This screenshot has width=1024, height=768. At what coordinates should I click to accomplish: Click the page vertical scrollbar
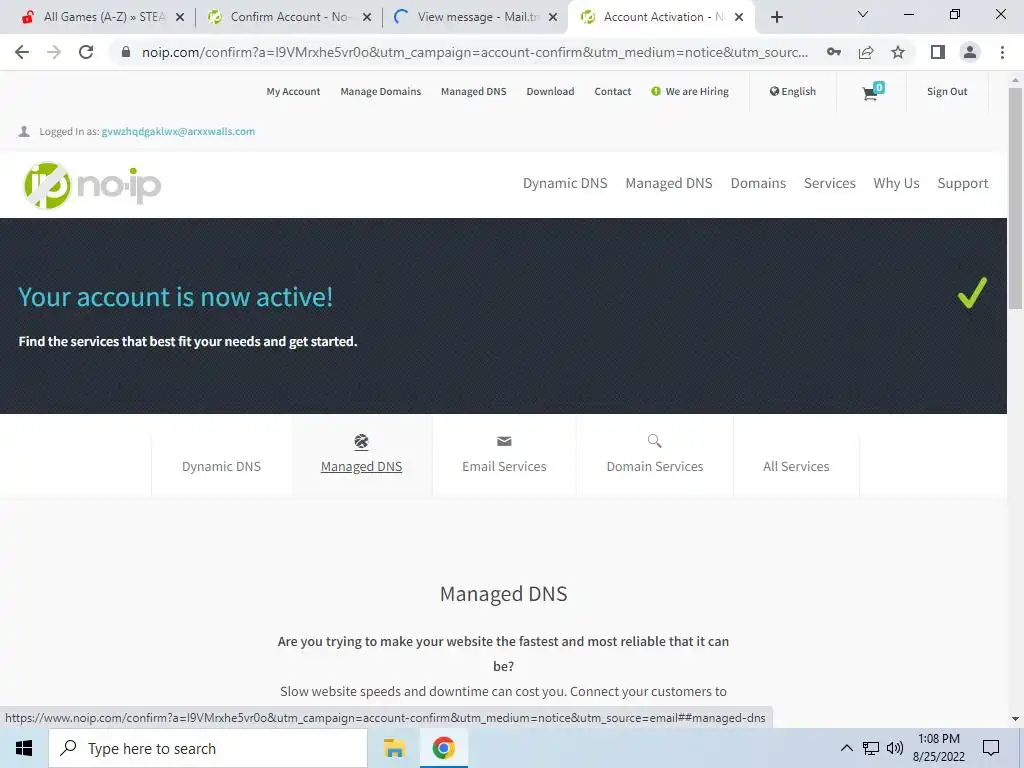[1015, 199]
